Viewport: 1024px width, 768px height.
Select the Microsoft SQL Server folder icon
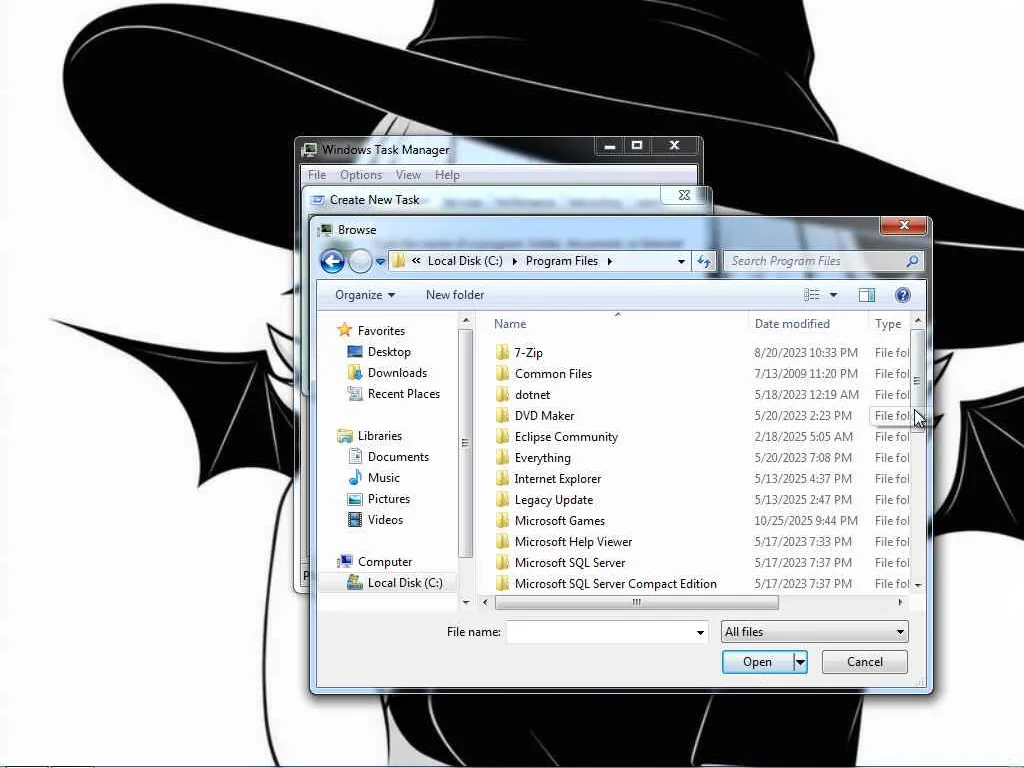502,562
